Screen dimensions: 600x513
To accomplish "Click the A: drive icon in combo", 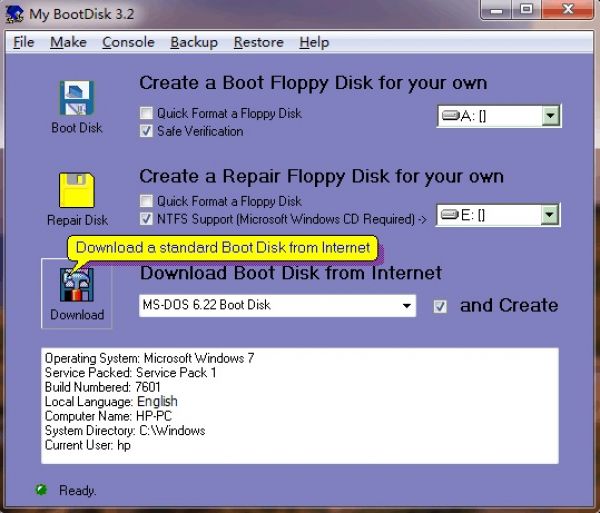I will (450, 115).
